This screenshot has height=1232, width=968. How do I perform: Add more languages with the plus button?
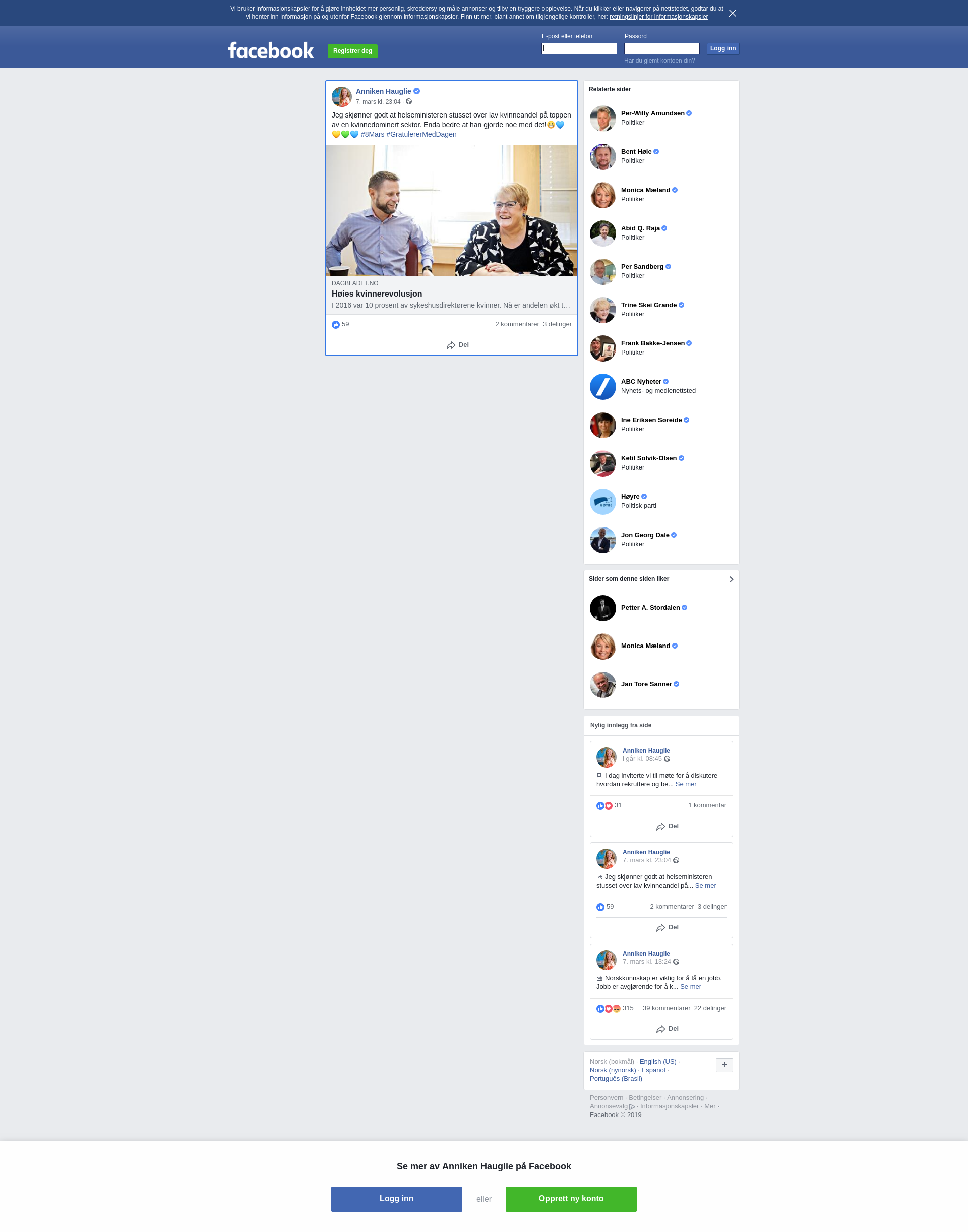[x=724, y=1065]
